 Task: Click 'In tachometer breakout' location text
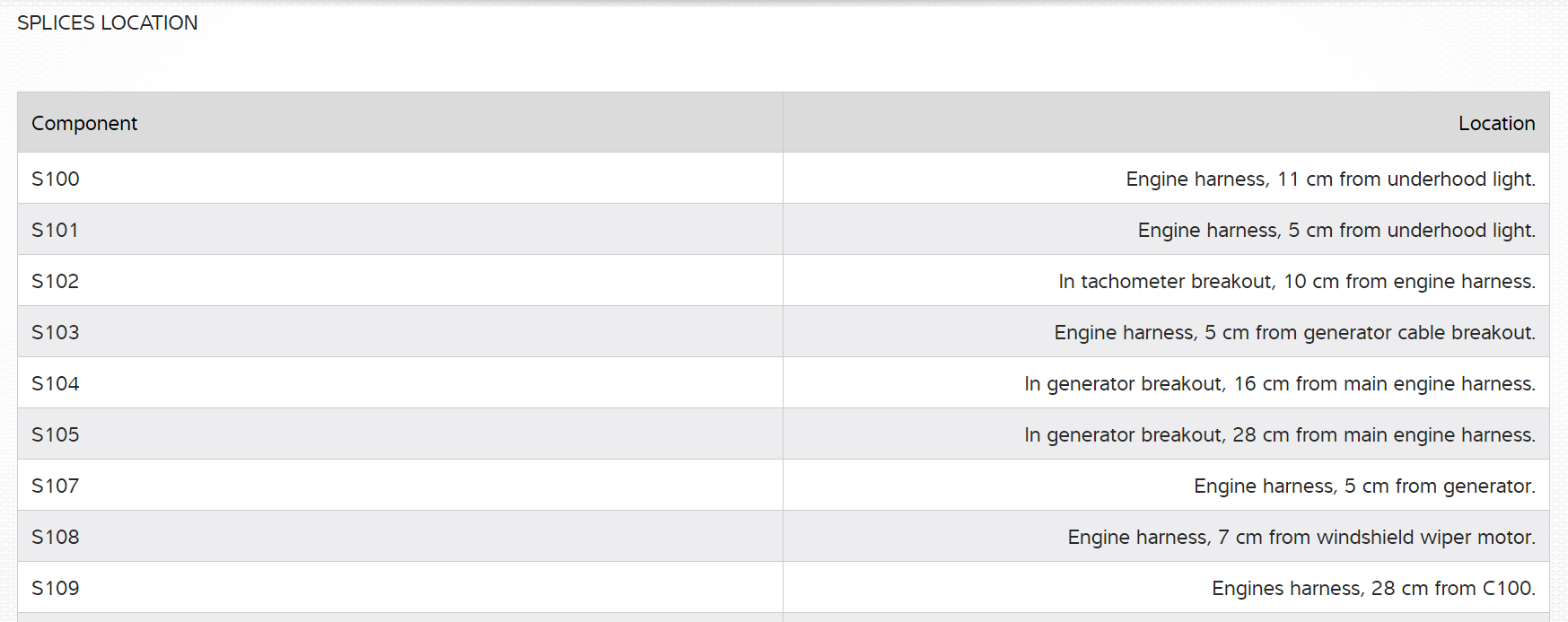click(1165, 281)
